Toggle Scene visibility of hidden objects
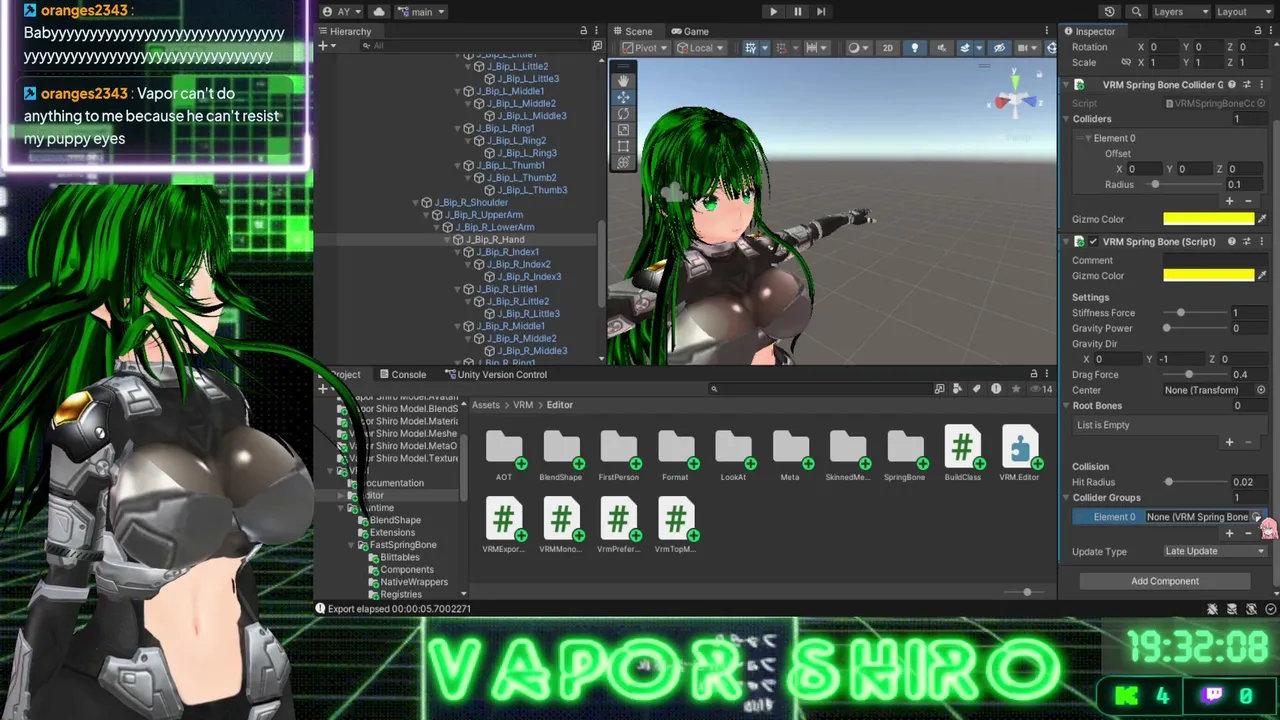Image resolution: width=1280 pixels, height=720 pixels. click(999, 48)
